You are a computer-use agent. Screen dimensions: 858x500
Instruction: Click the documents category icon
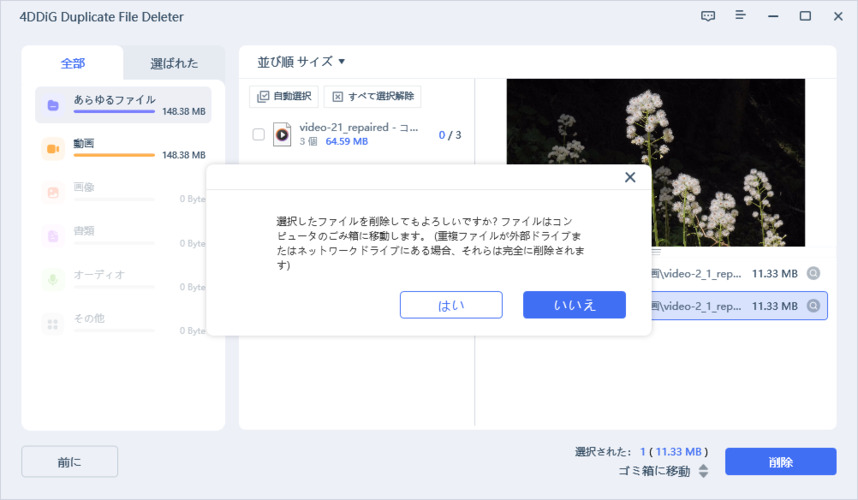point(53,236)
